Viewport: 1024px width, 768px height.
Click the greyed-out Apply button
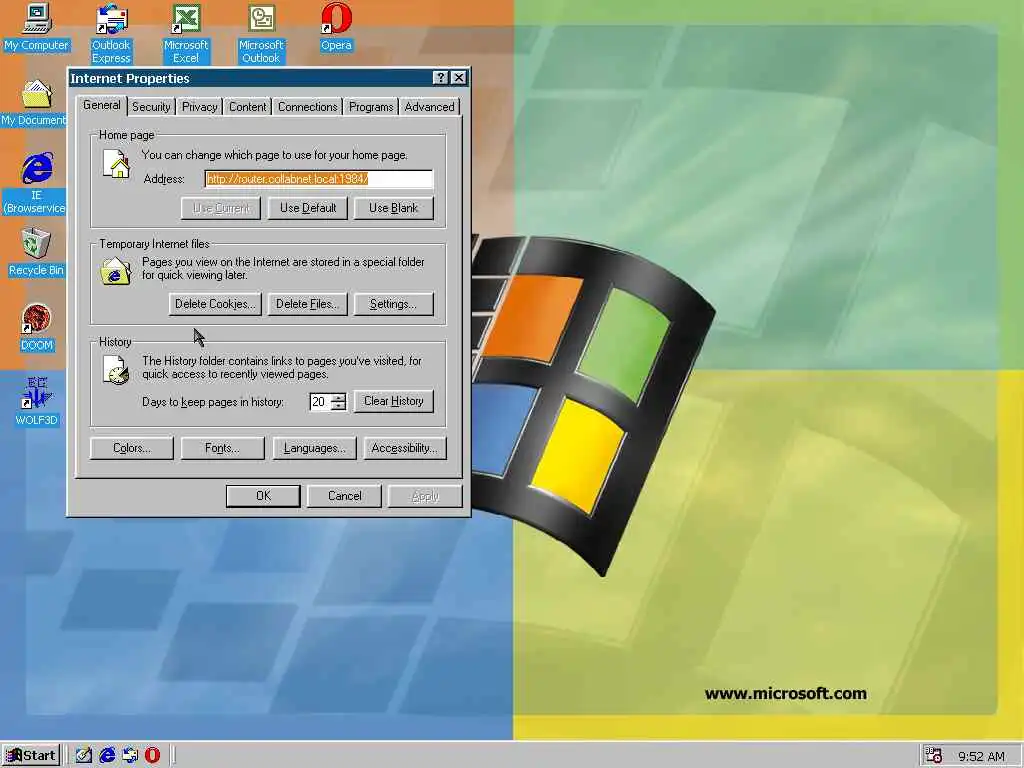pos(425,496)
